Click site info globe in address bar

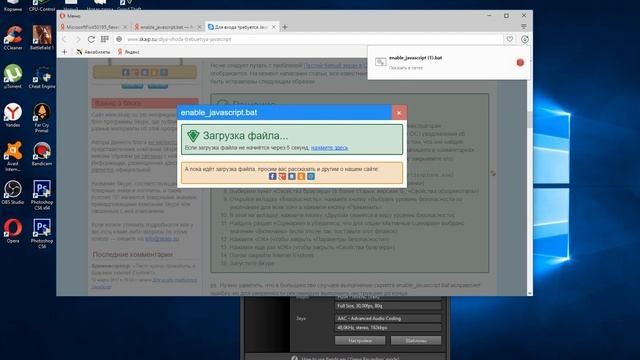pyautogui.click(x=119, y=39)
